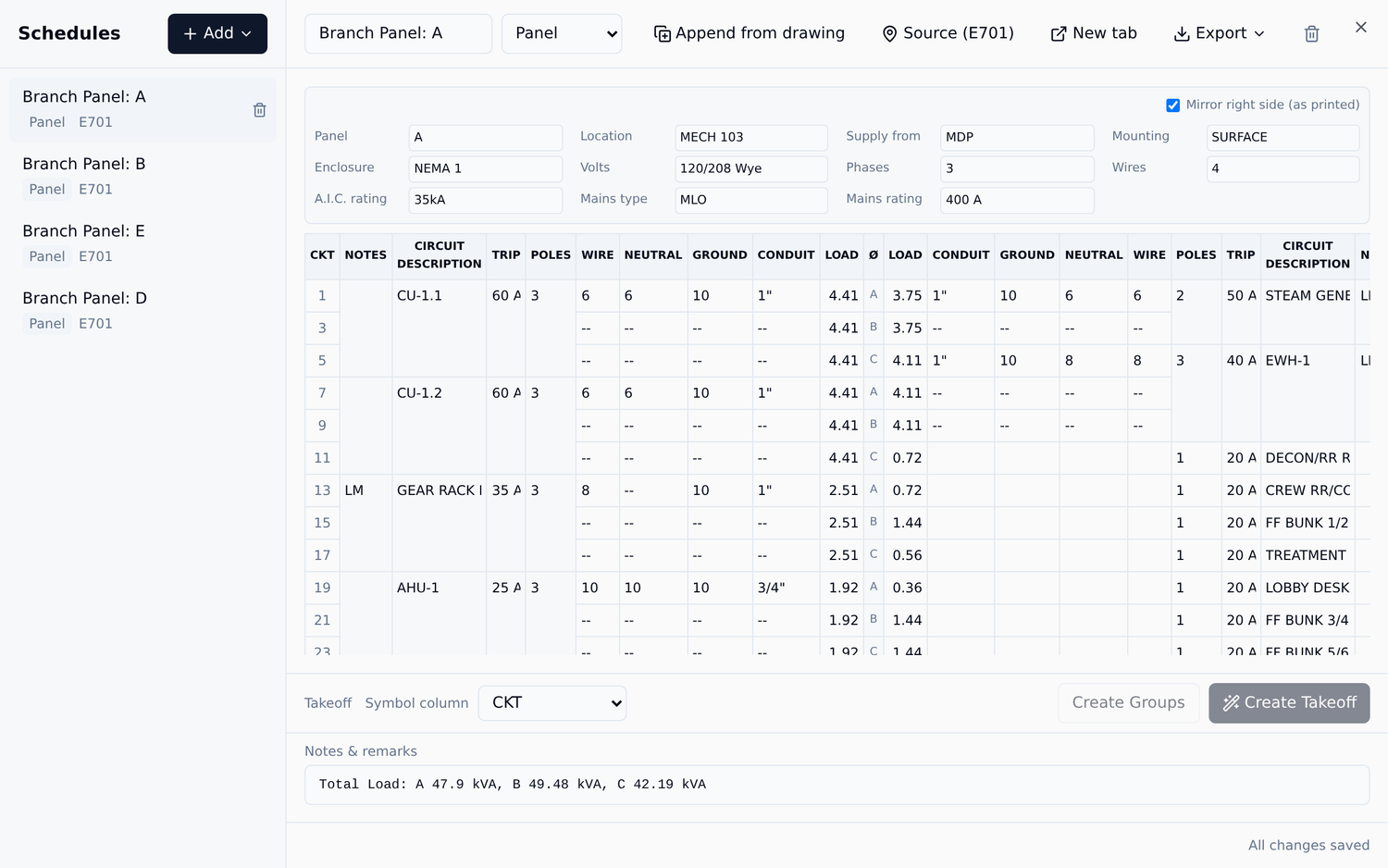Select Branch Panel: B schedule
Image resolution: width=1388 pixels, height=868 pixels.
click(x=143, y=176)
